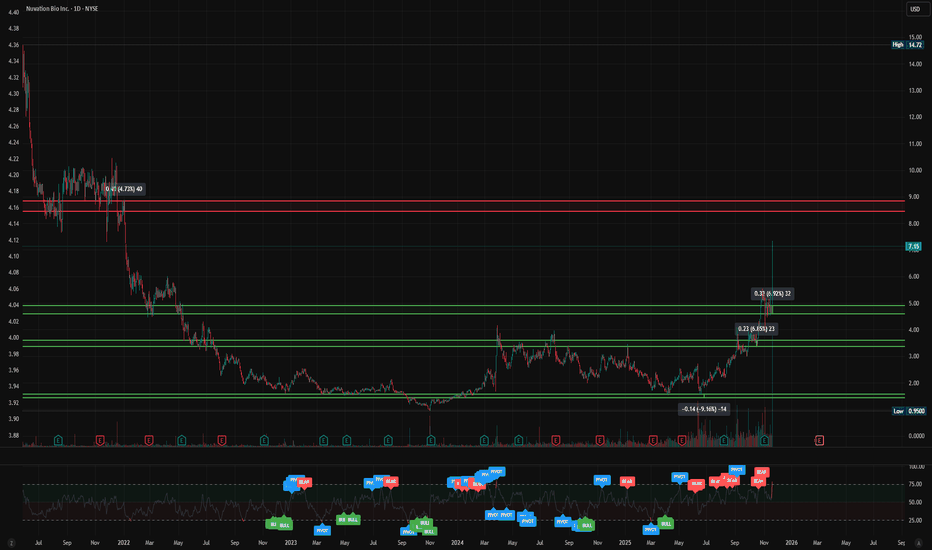Click the 2024 label on time axis

(457, 542)
